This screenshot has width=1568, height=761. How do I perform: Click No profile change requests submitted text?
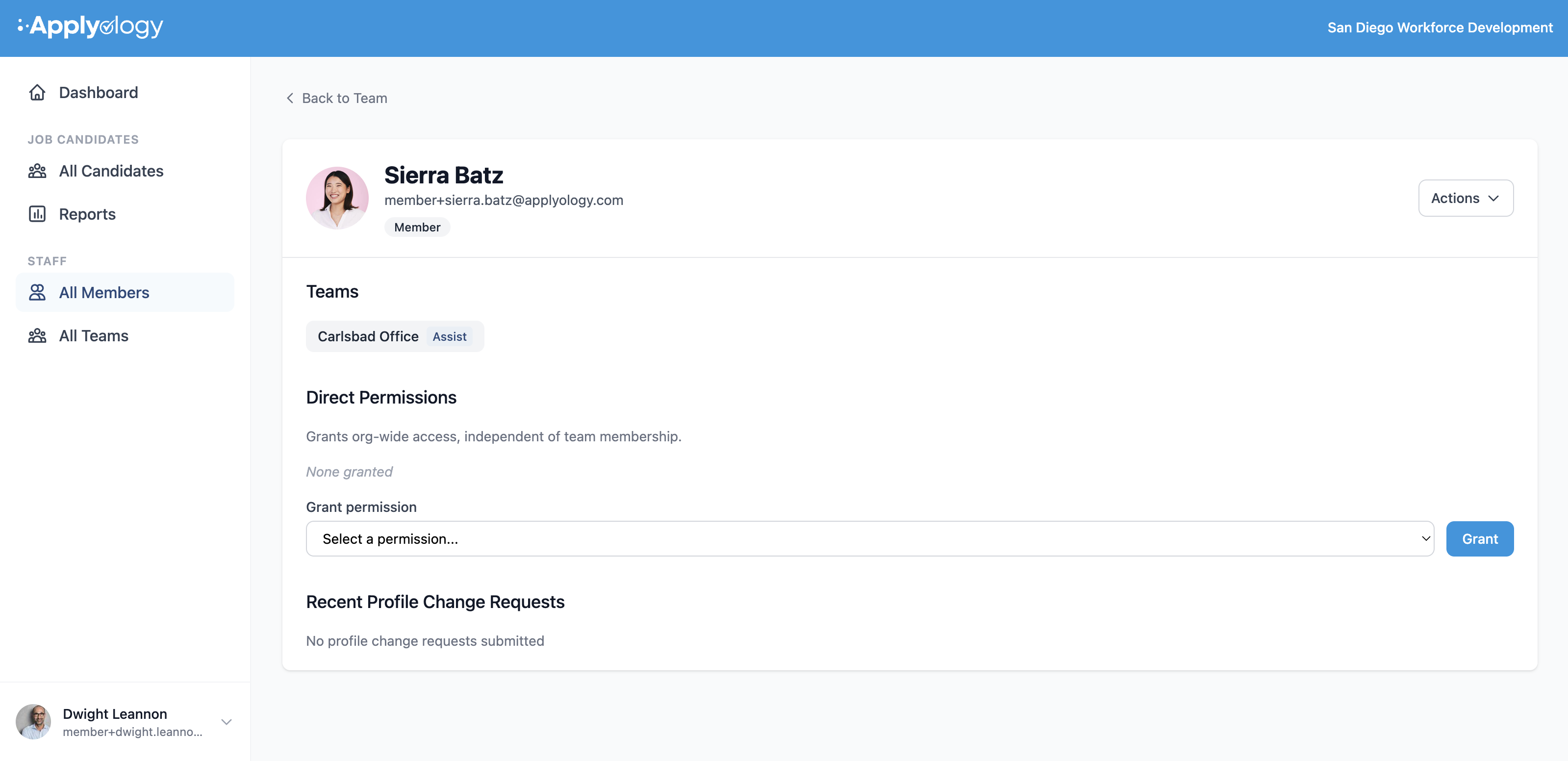[x=425, y=641]
